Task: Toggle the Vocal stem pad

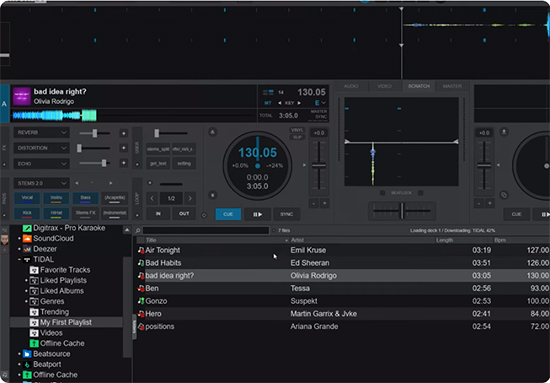Action: [x=27, y=198]
